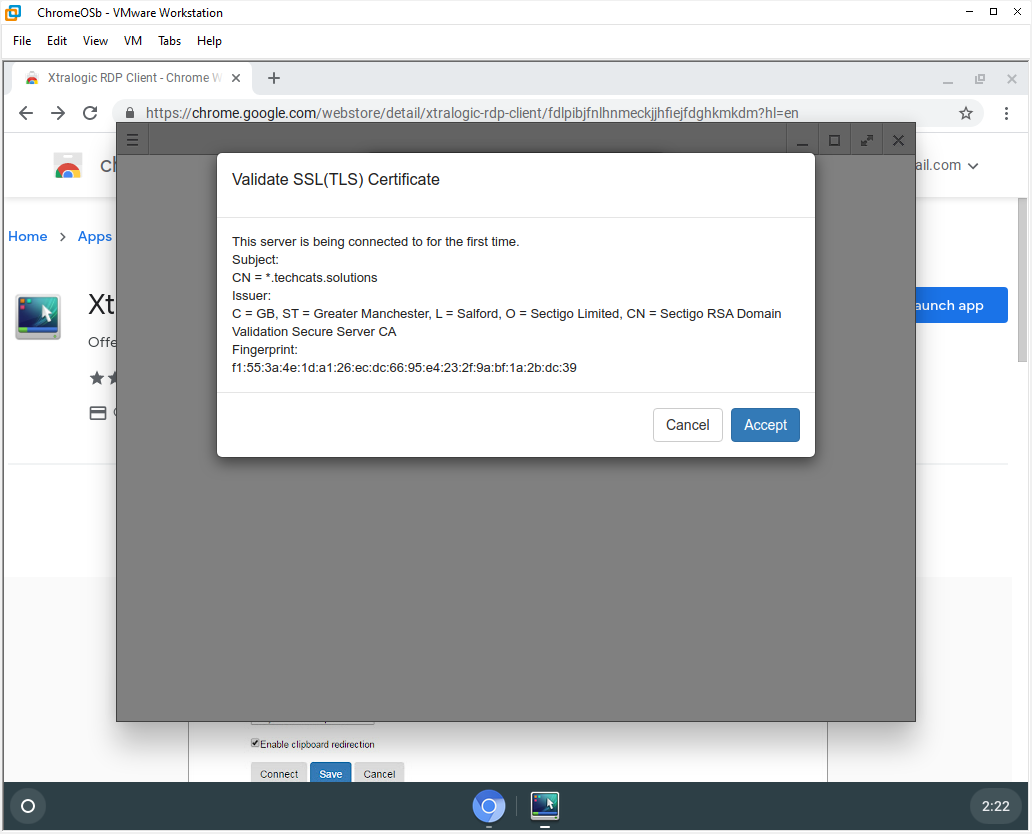
Task: Open the VMware VM menu
Action: [132, 41]
